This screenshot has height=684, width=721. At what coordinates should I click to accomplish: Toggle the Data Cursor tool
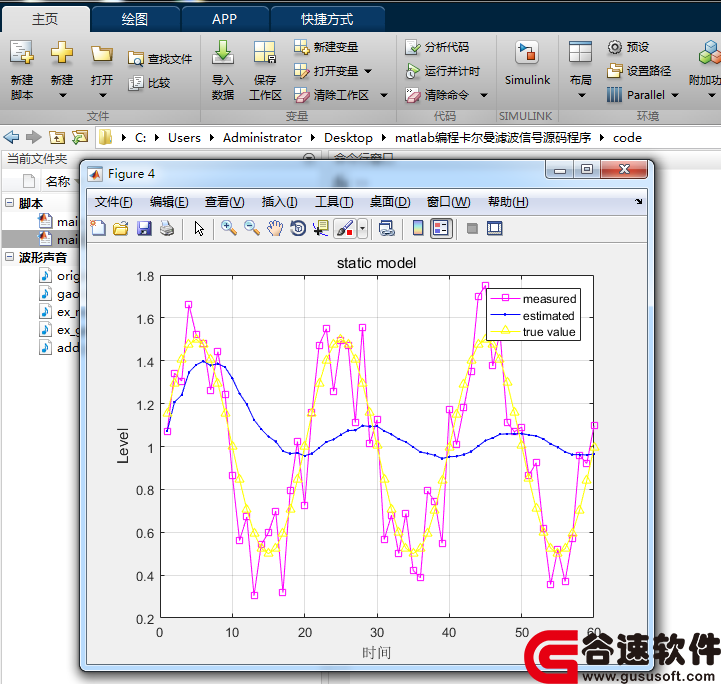(321, 228)
